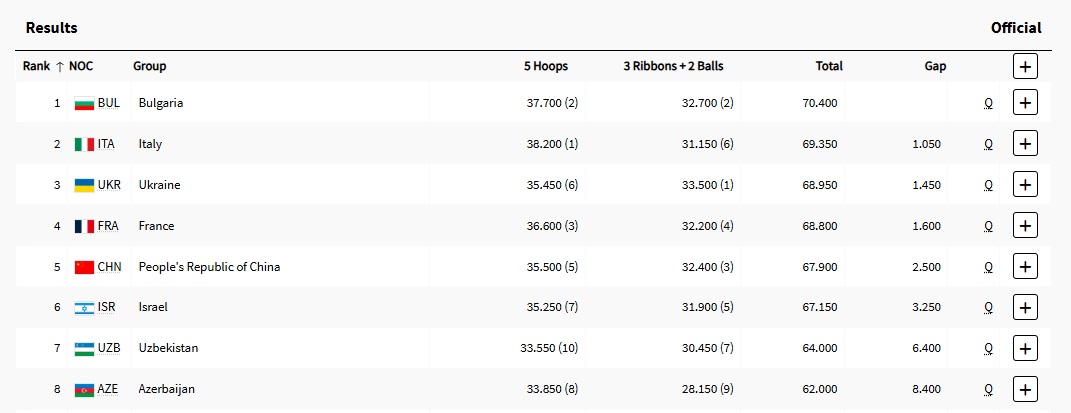Screen dimensions: 1071x413
Task: Expand Uzbekistan row plus button
Action: (1025, 348)
